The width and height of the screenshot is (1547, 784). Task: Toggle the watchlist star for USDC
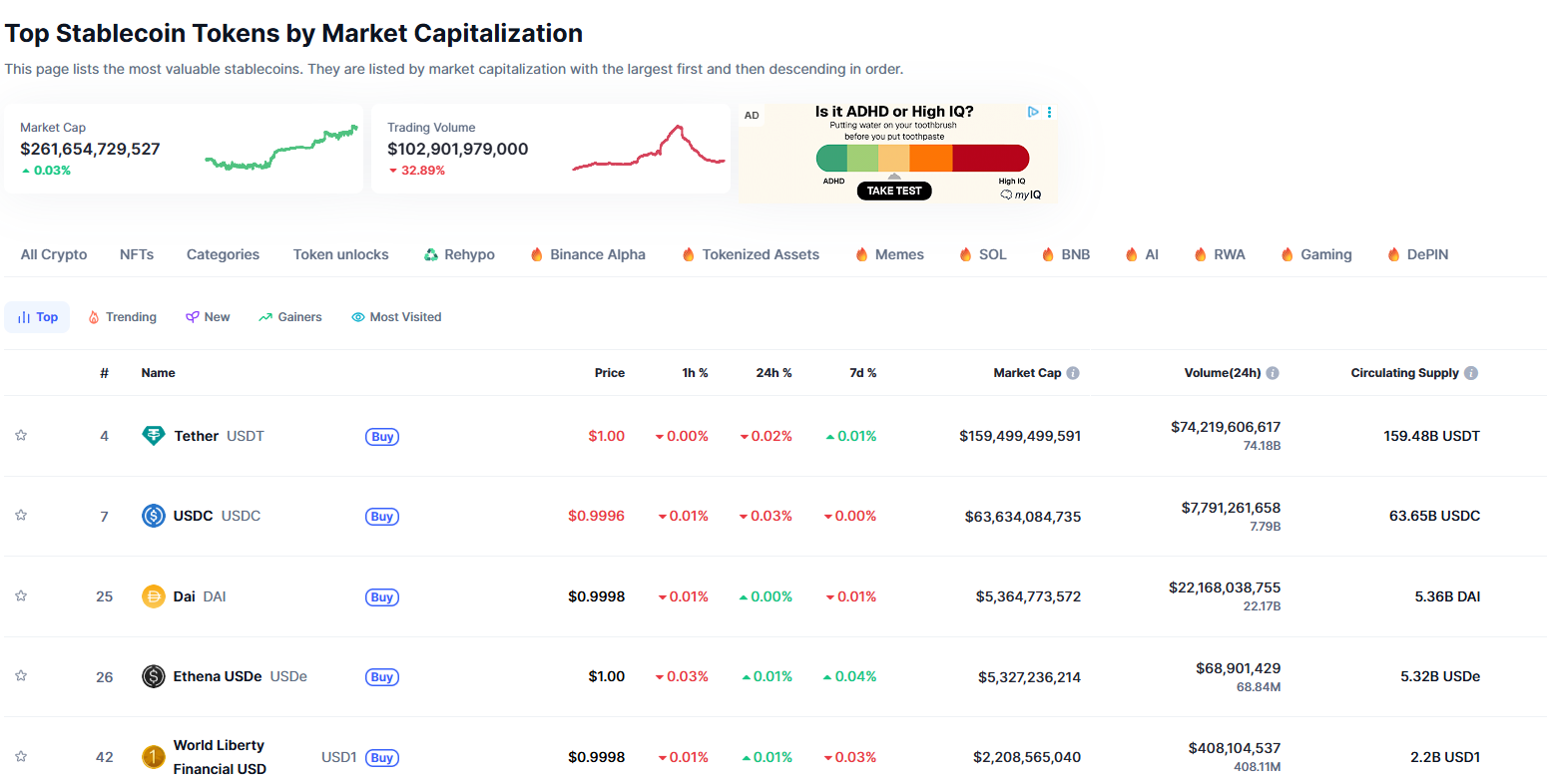click(x=21, y=515)
